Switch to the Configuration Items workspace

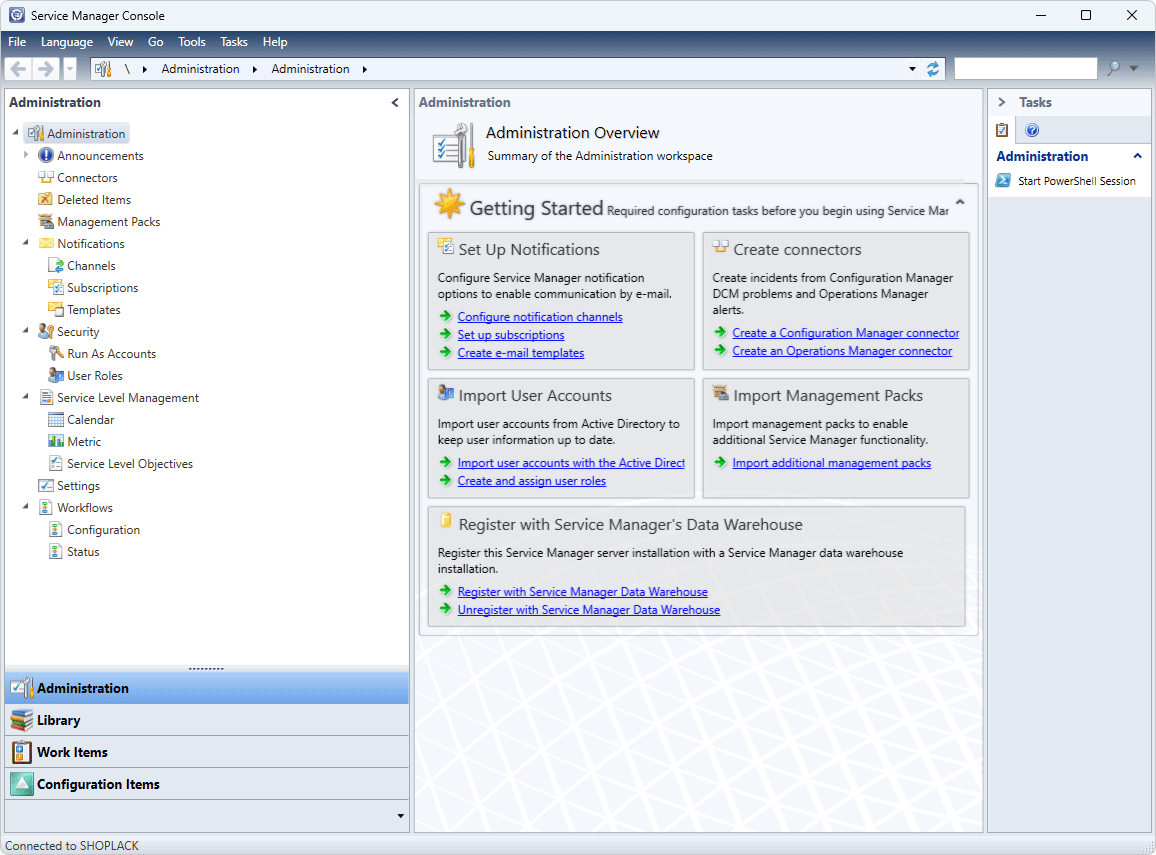tap(207, 784)
